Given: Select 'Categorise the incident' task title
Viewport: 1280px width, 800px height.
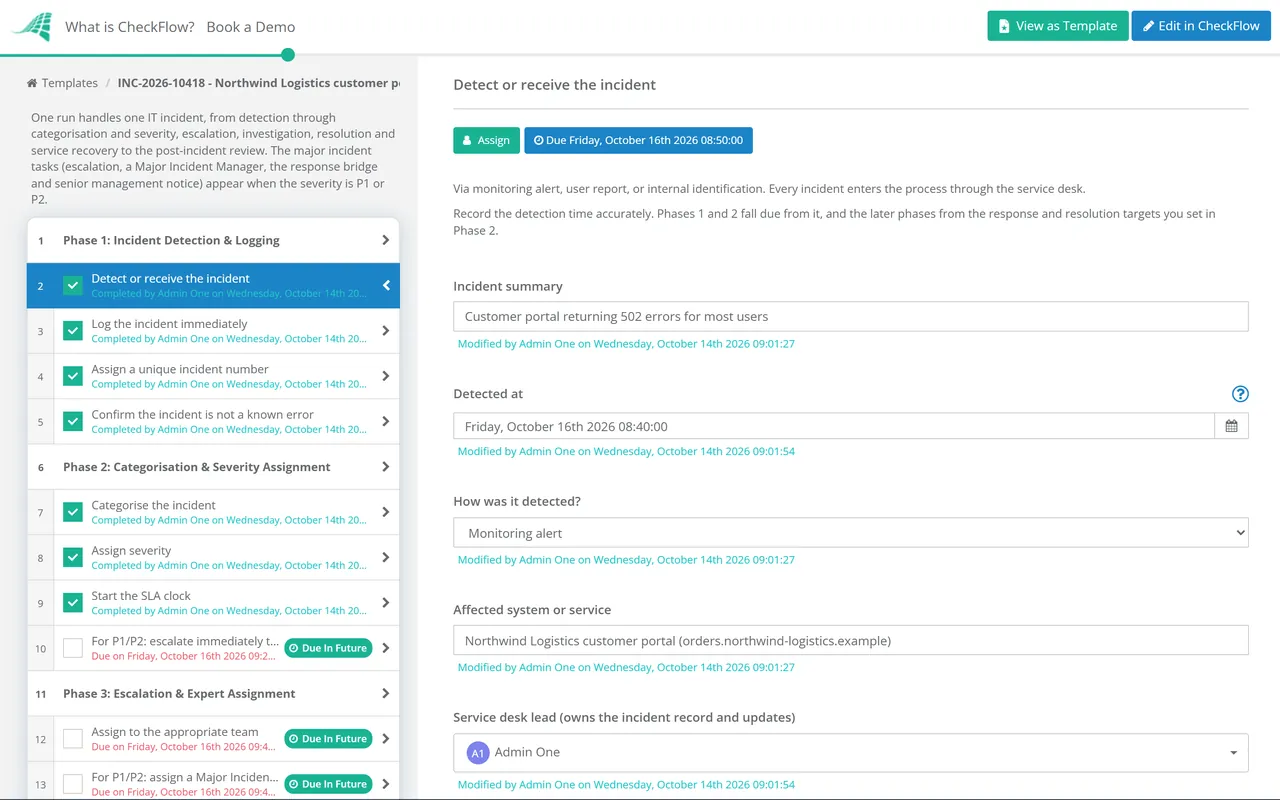Looking at the screenshot, I should 153,505.
